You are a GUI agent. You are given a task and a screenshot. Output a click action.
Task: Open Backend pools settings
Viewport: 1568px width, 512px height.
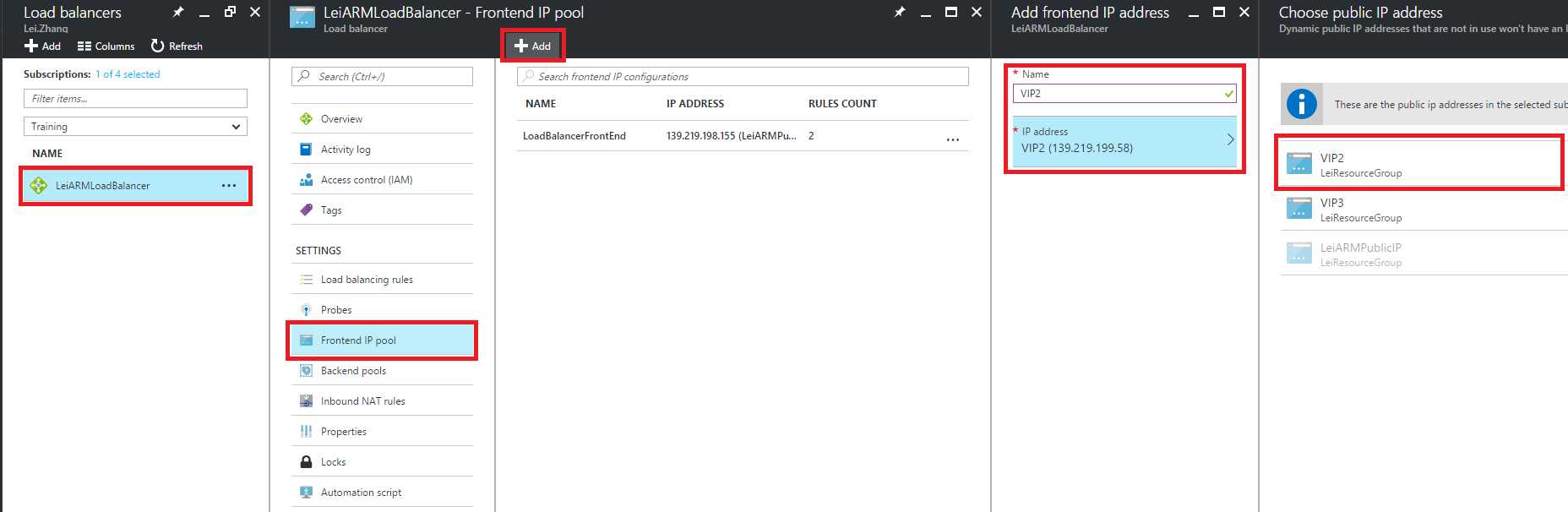coord(382,371)
